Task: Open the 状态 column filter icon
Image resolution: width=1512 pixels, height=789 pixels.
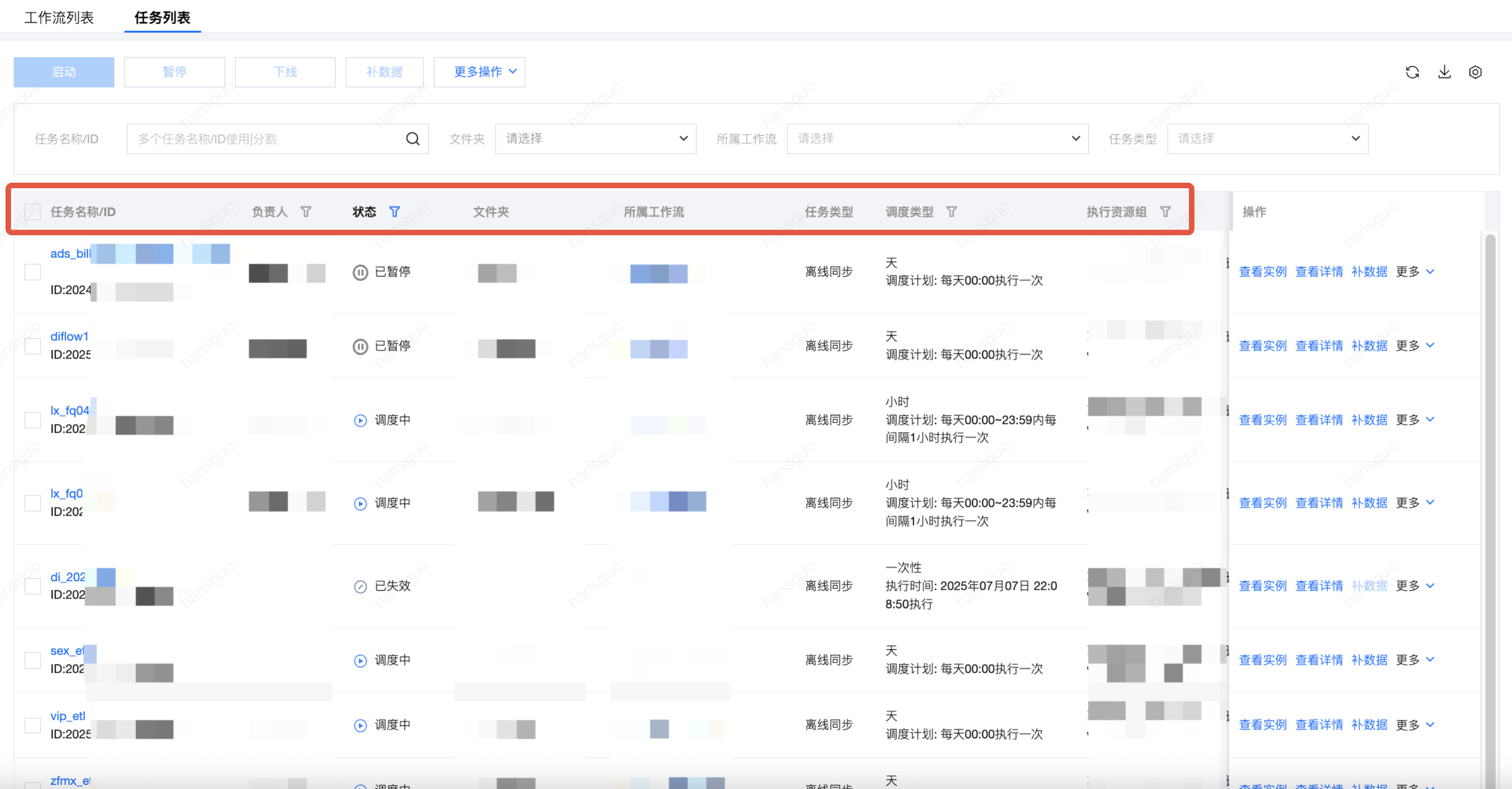Action: [x=395, y=212]
